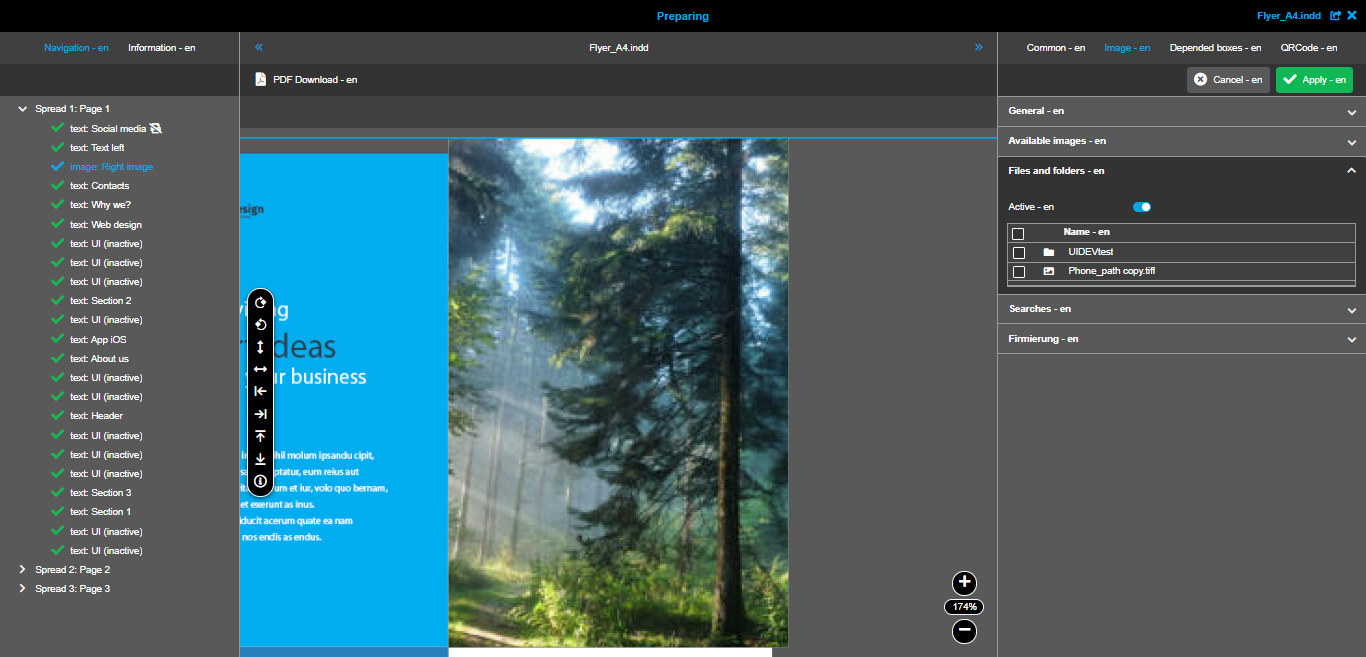Click the Cancel button
1366x657 pixels.
pos(1228,79)
